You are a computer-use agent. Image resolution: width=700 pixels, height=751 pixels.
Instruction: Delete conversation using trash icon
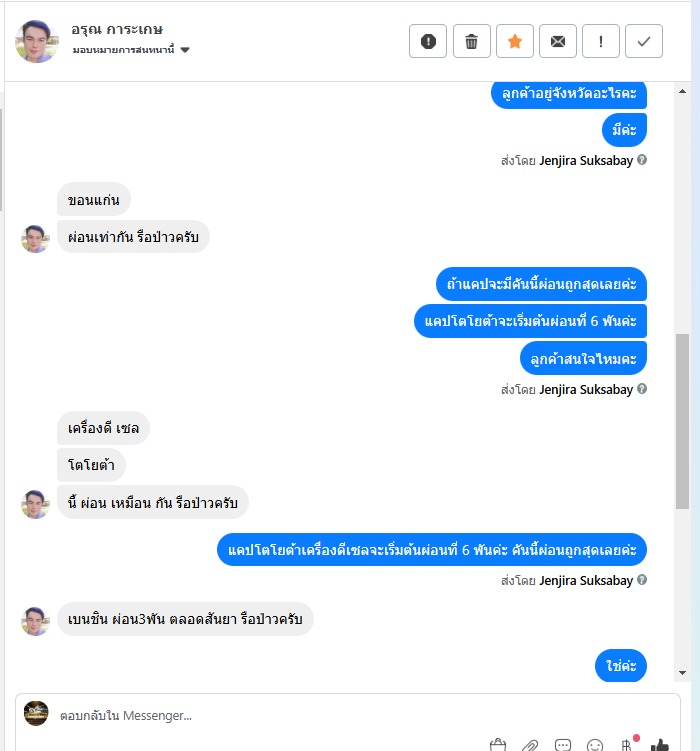pyautogui.click(x=472, y=41)
